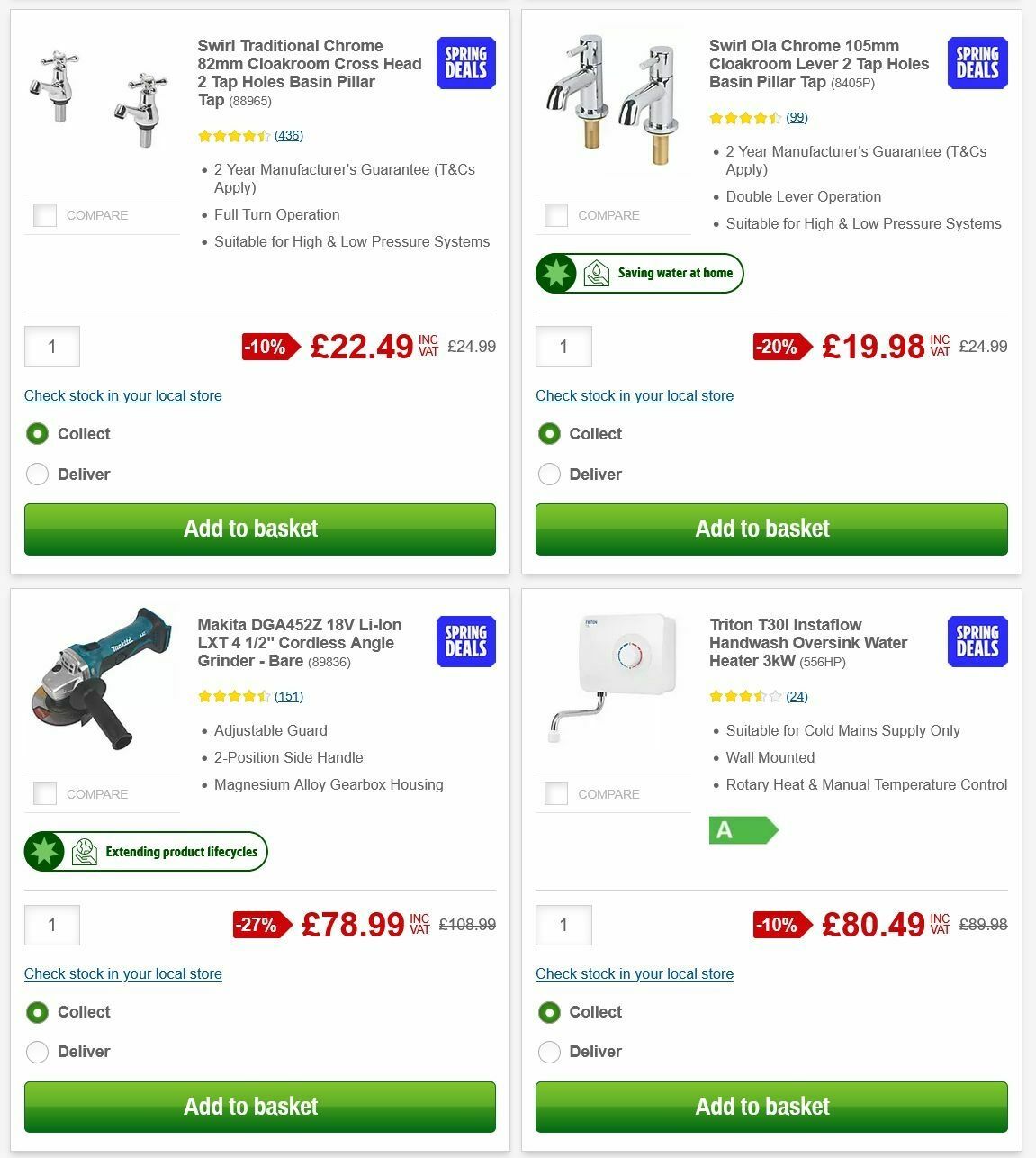
Task: Select Deliver for the Swirl Traditional tap
Action: tap(37, 474)
